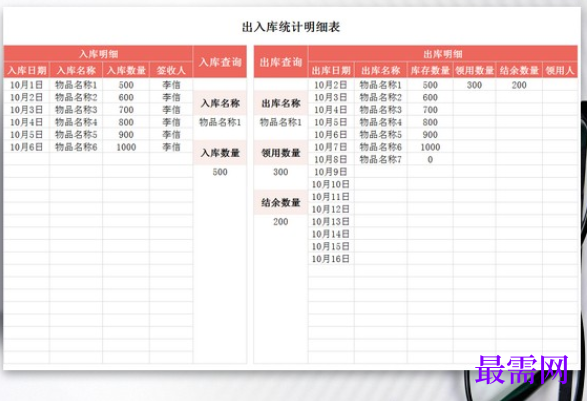587x401 pixels.
Task: Click 物品名称3 in the 出库名称 column
Action: point(380,110)
